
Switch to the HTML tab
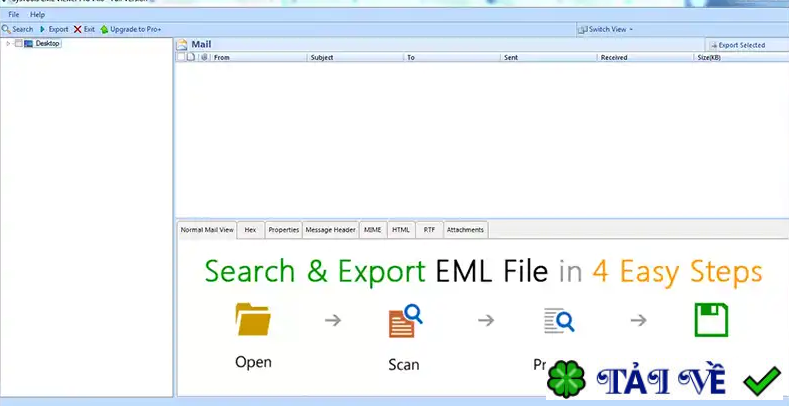pyautogui.click(x=401, y=230)
